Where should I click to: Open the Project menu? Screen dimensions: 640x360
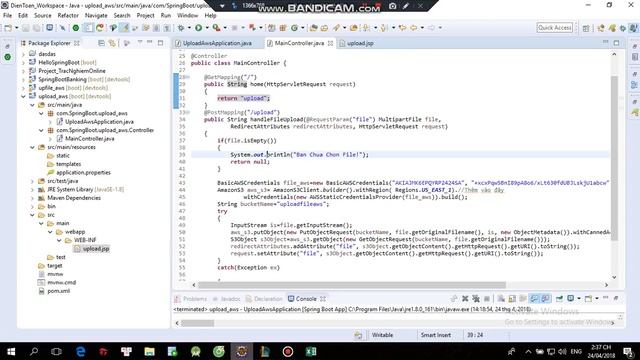coord(145,16)
